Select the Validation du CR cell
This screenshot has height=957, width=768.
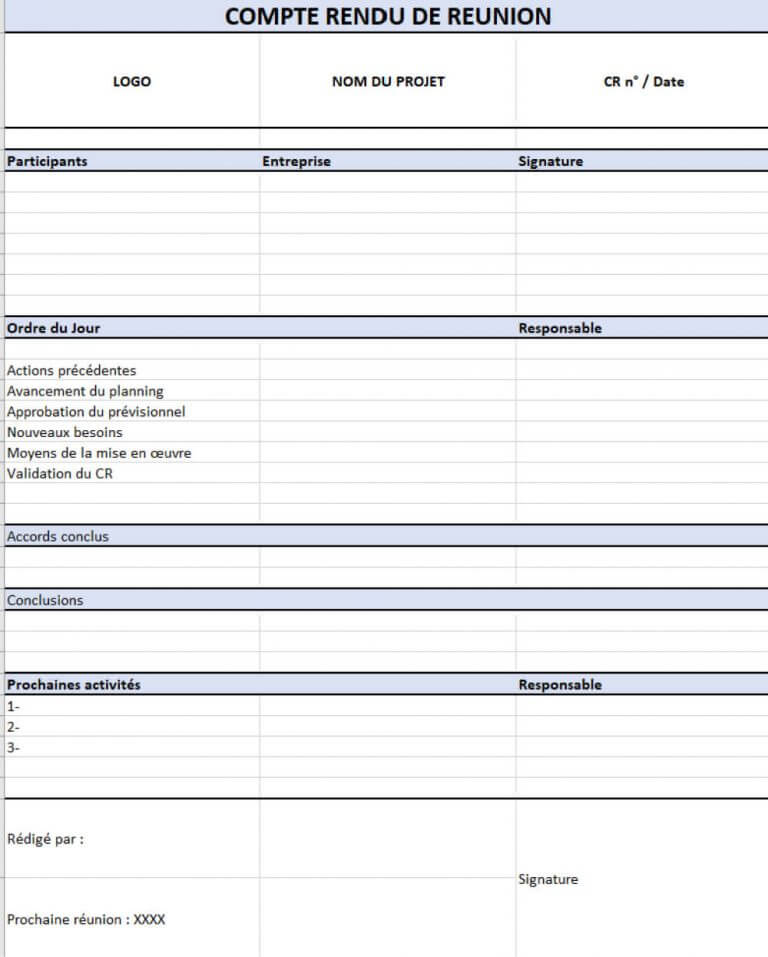[x=60, y=473]
